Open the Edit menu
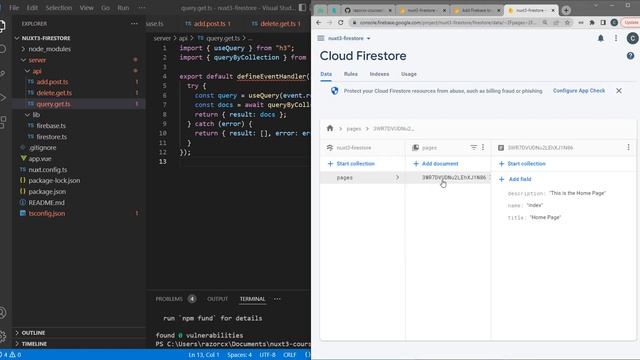 click(x=32, y=8)
